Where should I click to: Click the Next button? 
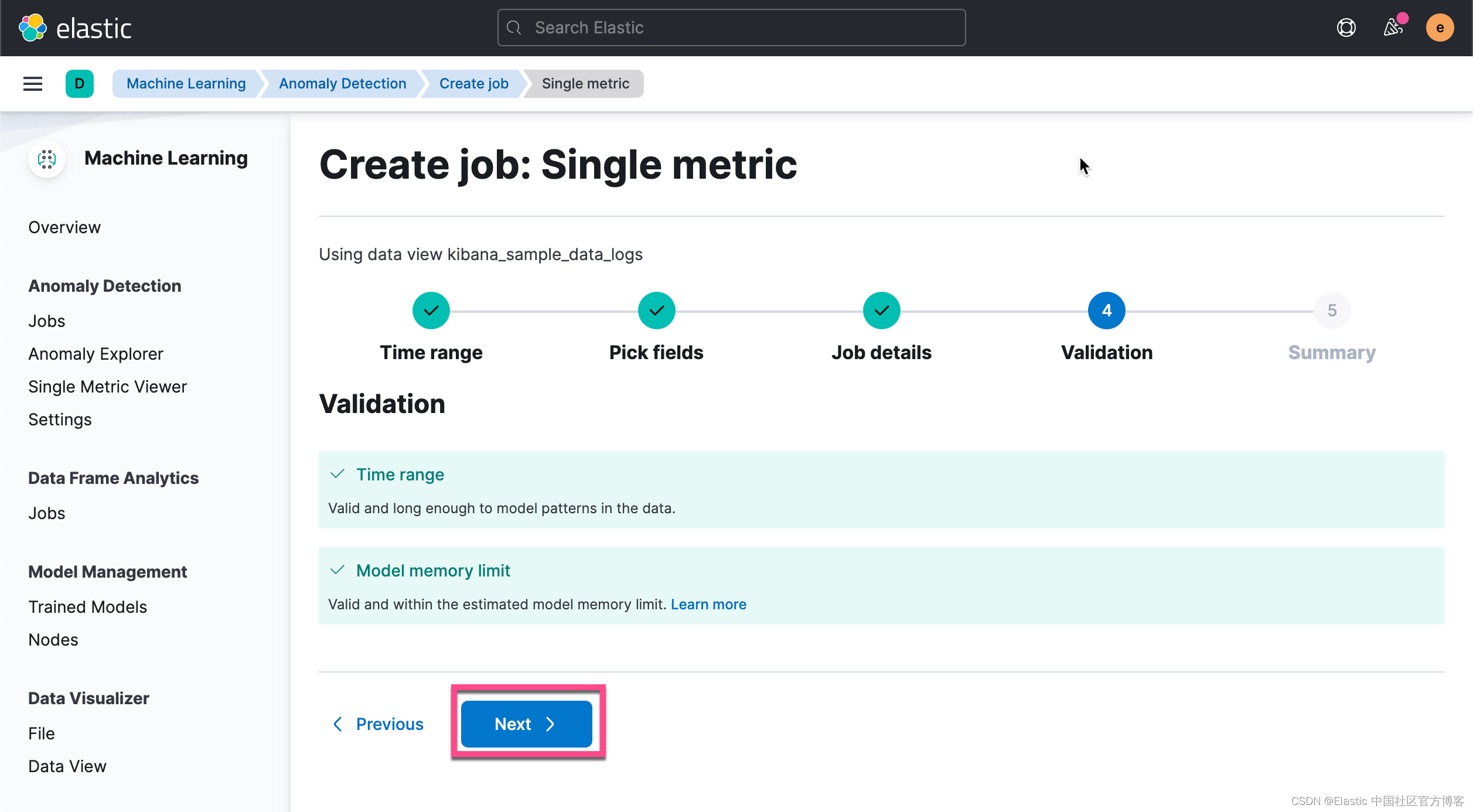[526, 724]
